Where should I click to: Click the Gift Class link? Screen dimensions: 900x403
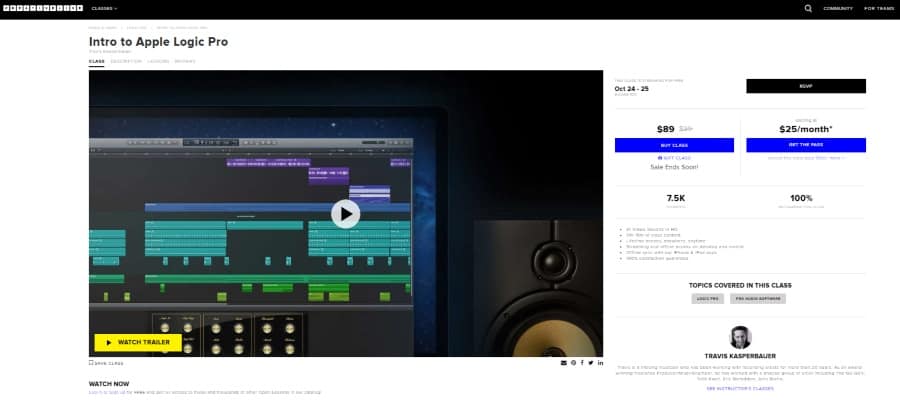(674, 158)
